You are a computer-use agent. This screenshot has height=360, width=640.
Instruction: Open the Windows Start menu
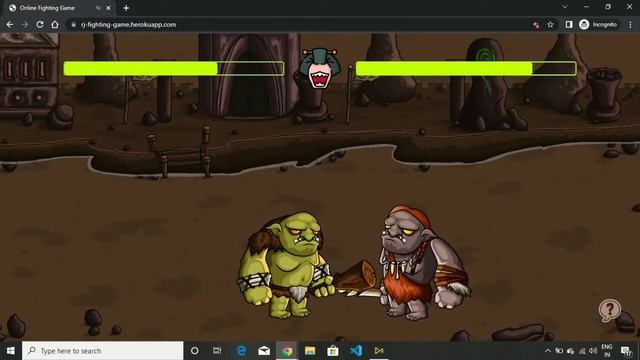point(11,351)
